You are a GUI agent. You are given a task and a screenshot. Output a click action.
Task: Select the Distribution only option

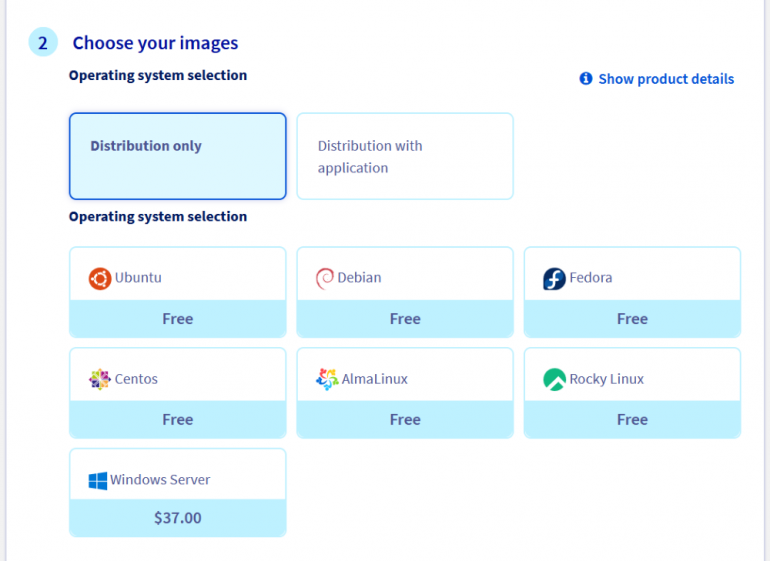(x=177, y=156)
